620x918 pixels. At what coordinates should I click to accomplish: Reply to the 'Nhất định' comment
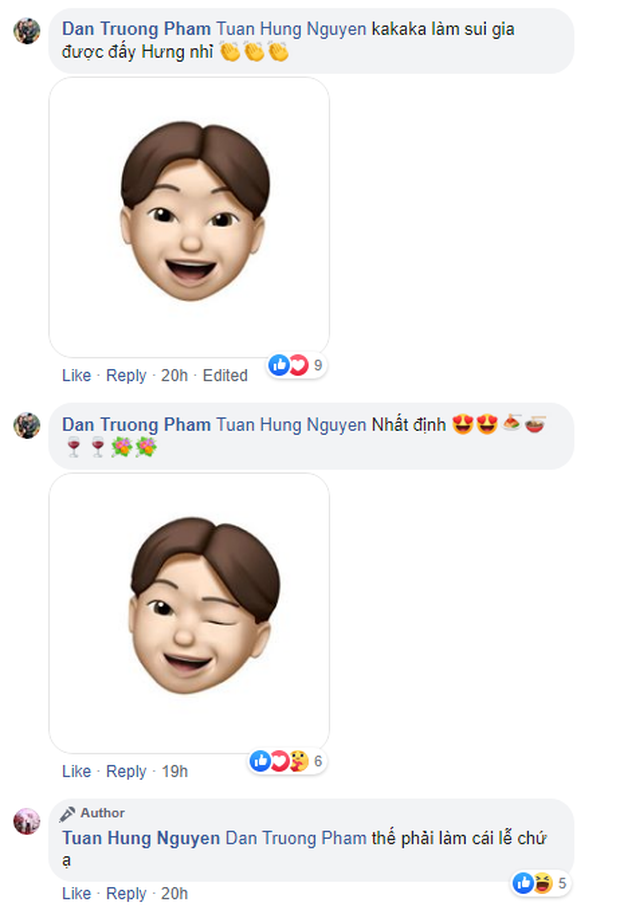coord(126,771)
